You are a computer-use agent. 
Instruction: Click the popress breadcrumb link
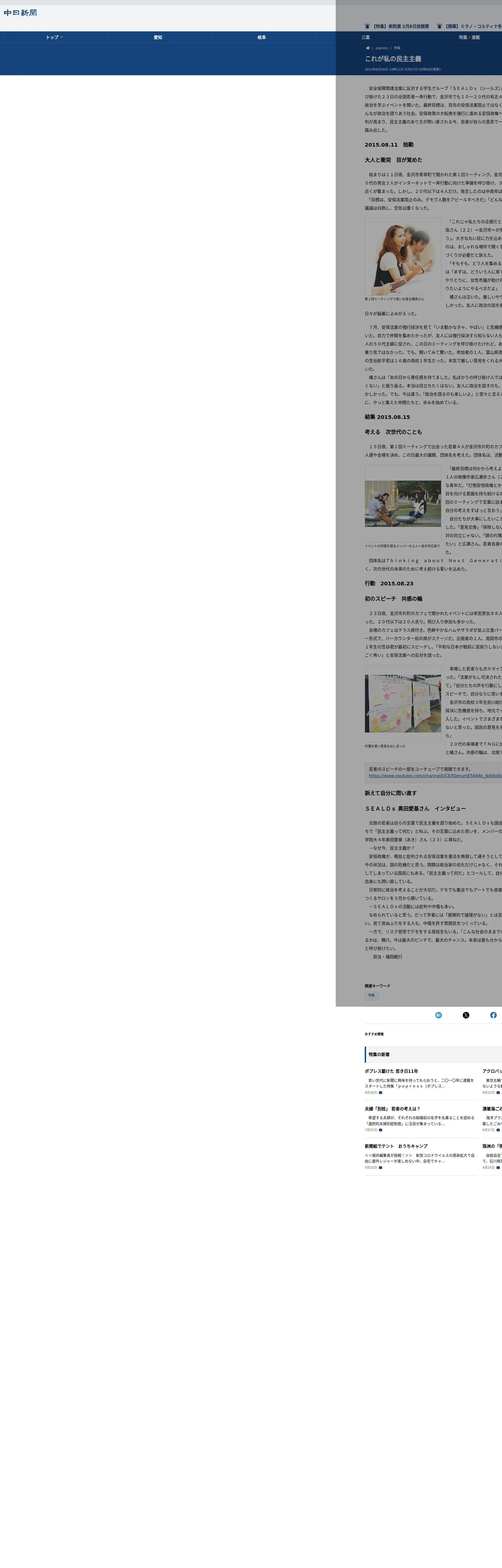[381, 48]
